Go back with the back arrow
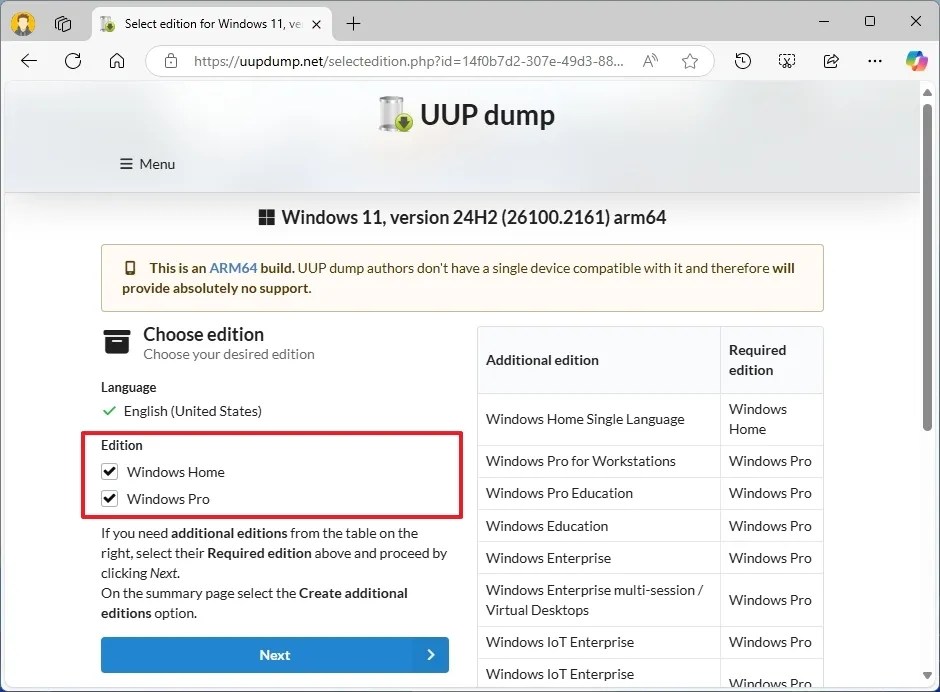Screen dimensions: 940x692 click(29, 61)
